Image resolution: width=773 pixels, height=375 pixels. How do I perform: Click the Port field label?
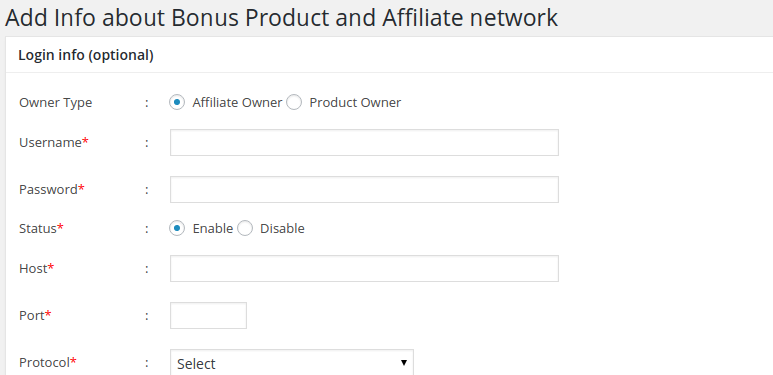(35, 315)
